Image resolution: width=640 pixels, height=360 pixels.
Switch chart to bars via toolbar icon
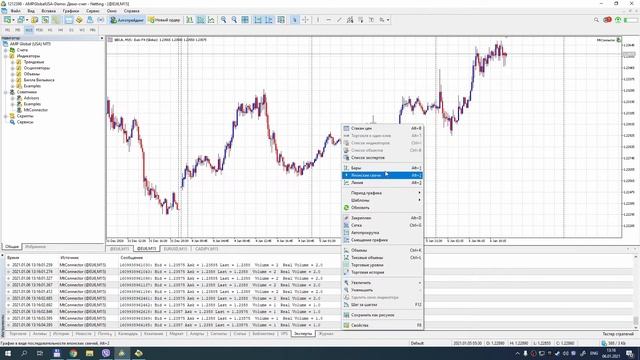tap(190, 20)
